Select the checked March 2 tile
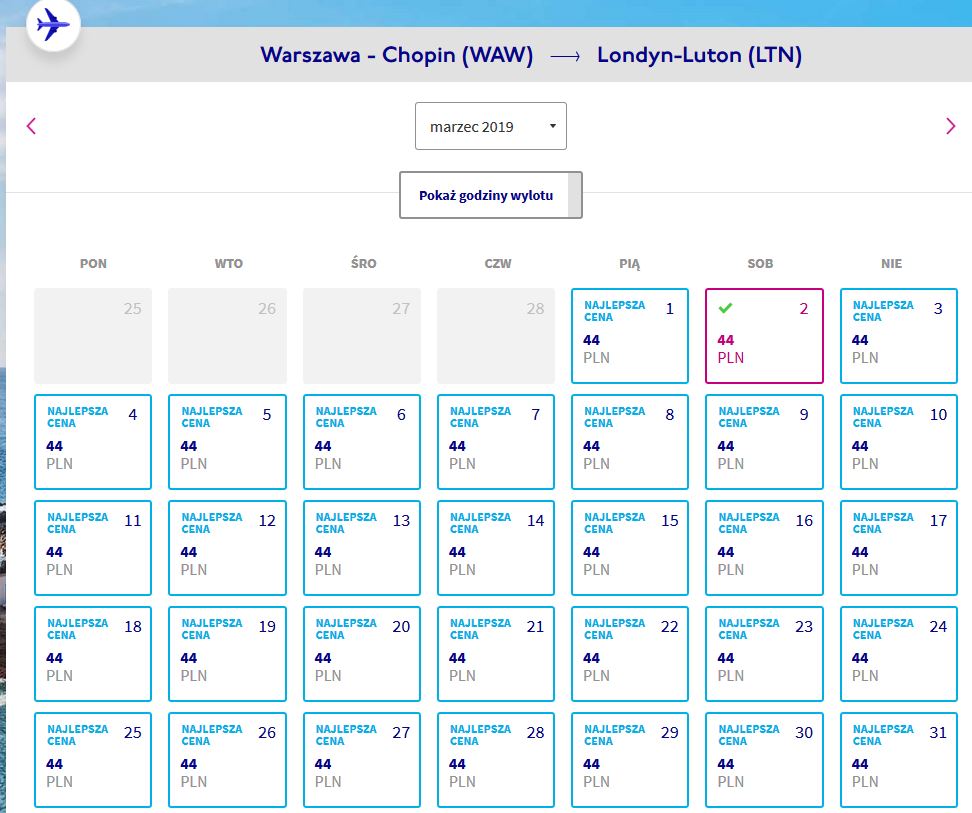The width and height of the screenshot is (972, 813). click(x=764, y=335)
